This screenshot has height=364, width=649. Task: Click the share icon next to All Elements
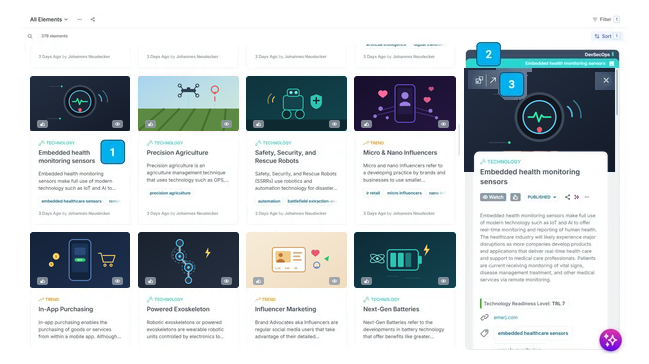point(93,19)
